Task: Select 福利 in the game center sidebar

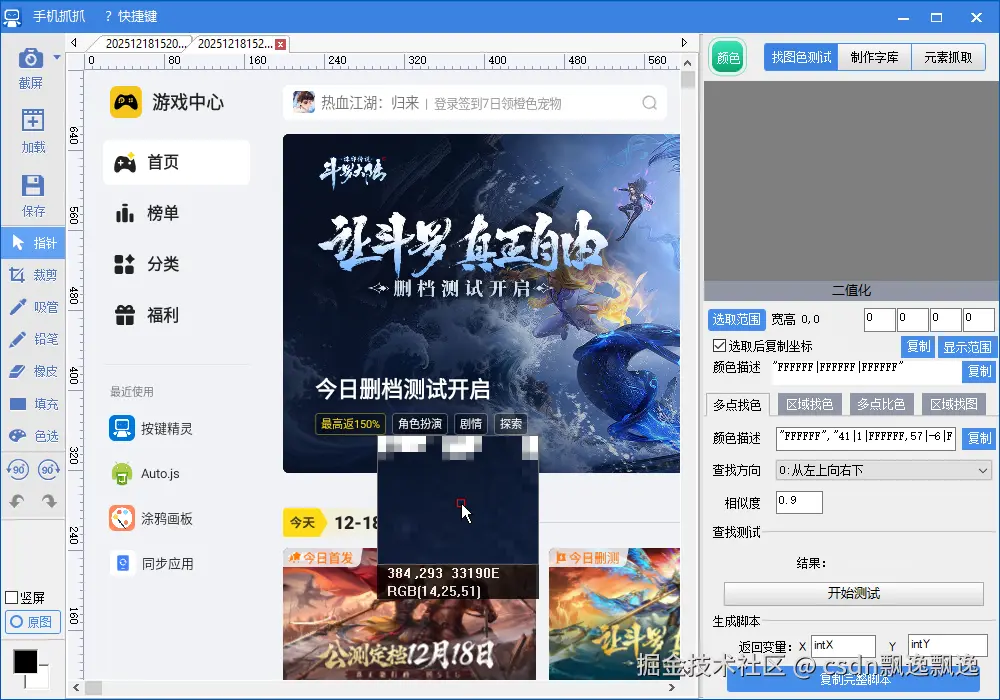Action: [x=177, y=315]
